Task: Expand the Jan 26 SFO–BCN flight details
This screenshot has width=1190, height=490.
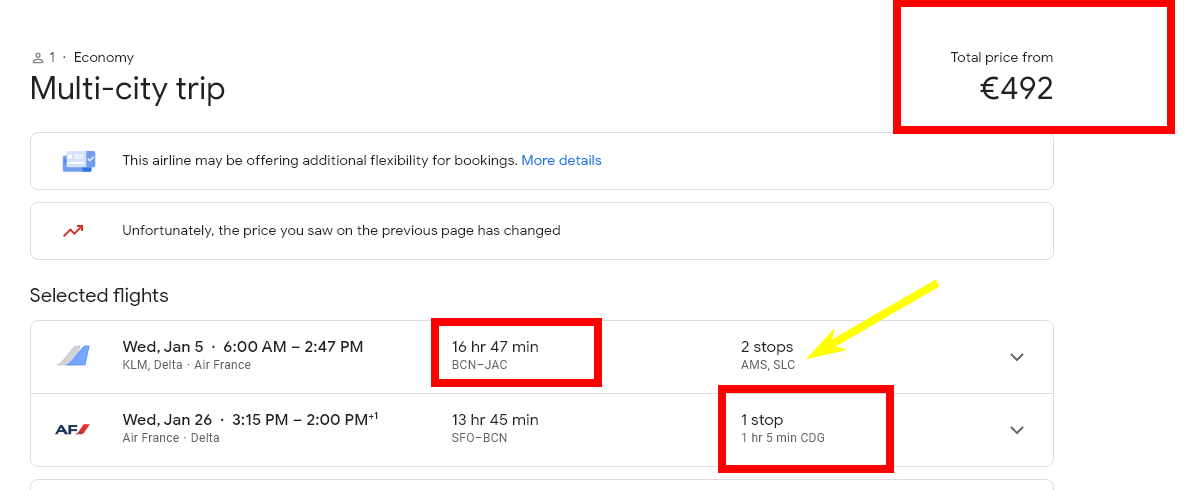Action: (x=1017, y=430)
